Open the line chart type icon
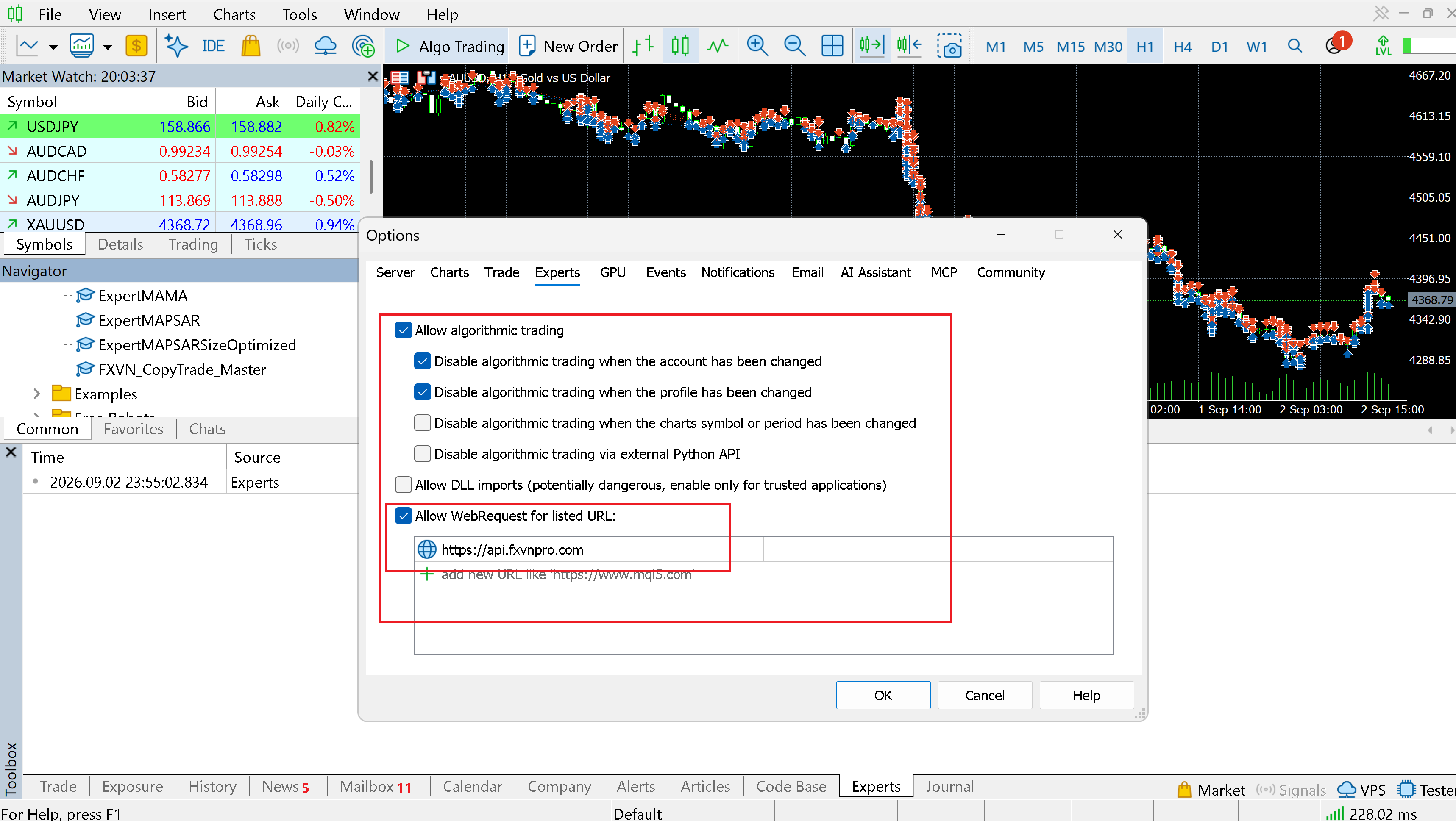This screenshot has height=821, width=1456. [27, 46]
